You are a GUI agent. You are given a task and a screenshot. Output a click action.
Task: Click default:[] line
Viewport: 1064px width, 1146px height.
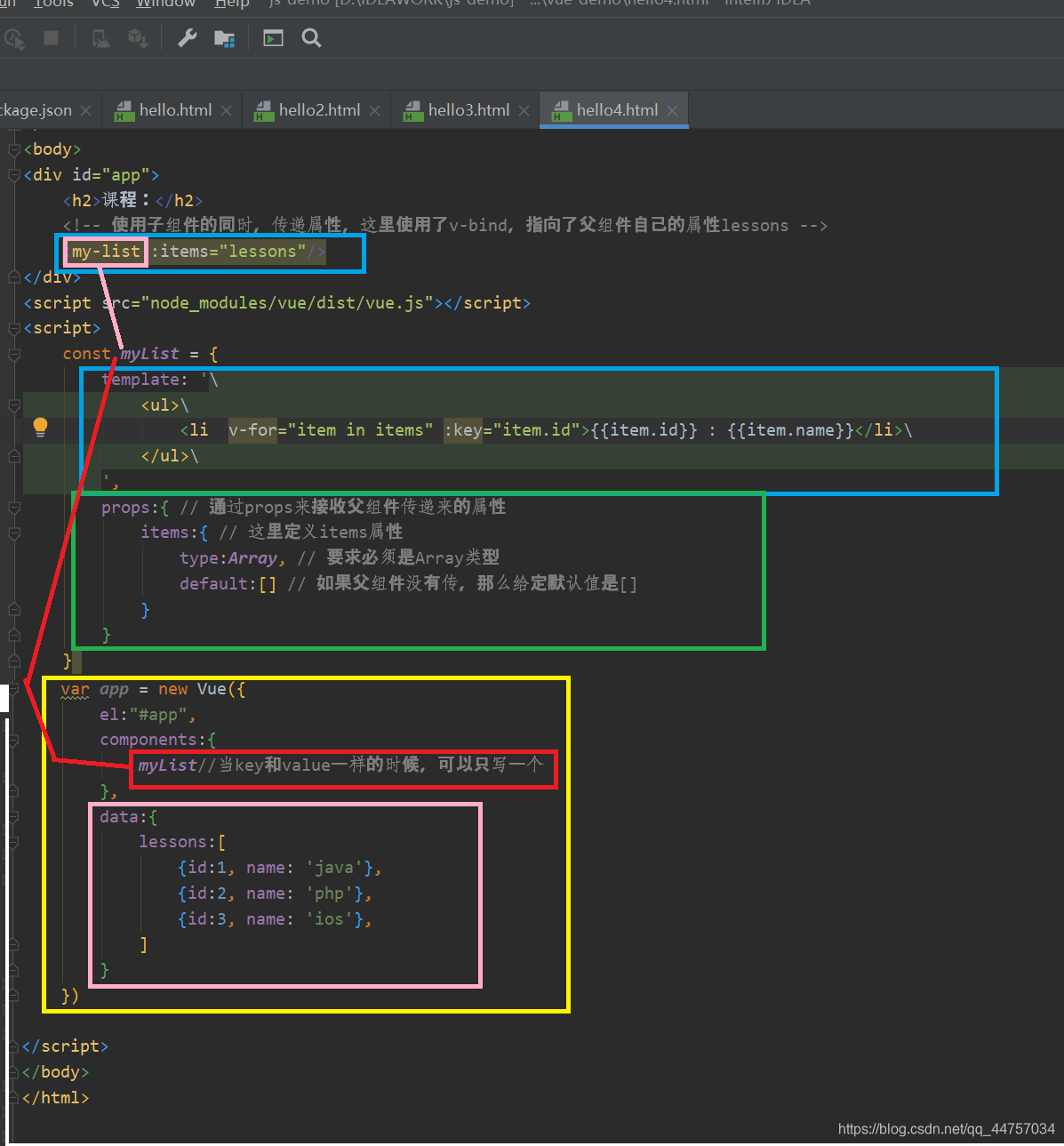click(228, 584)
